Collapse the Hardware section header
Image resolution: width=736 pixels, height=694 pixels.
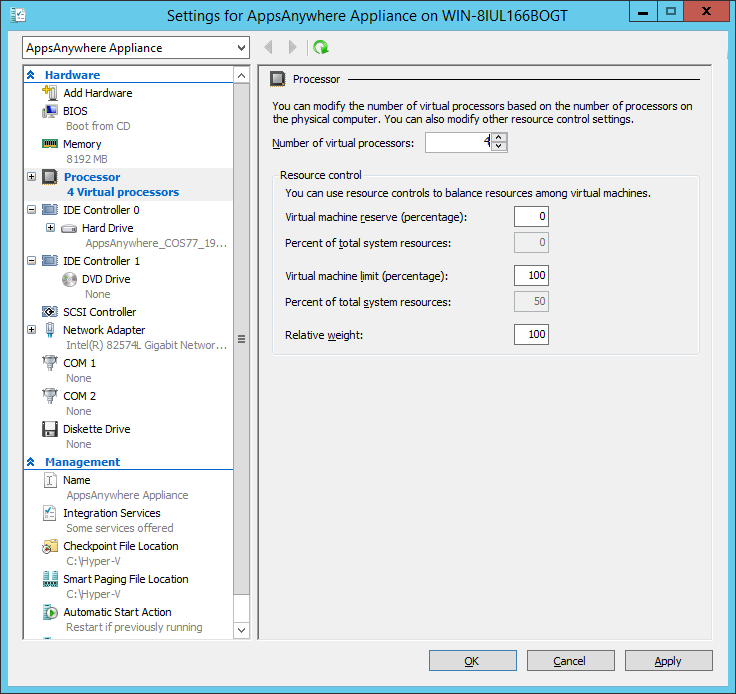31,75
